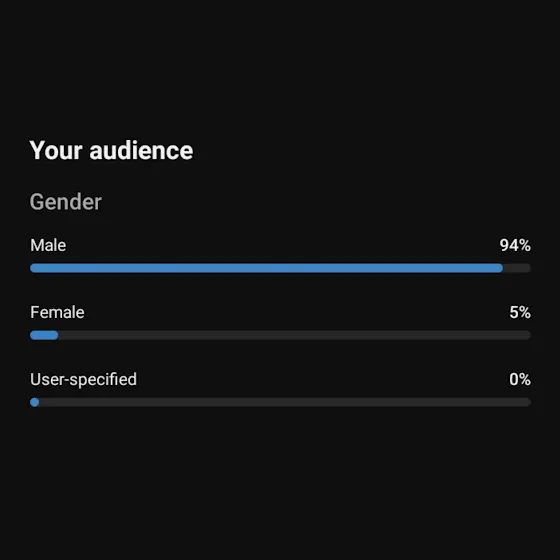Click the blue Female bar fill

(x=44, y=335)
